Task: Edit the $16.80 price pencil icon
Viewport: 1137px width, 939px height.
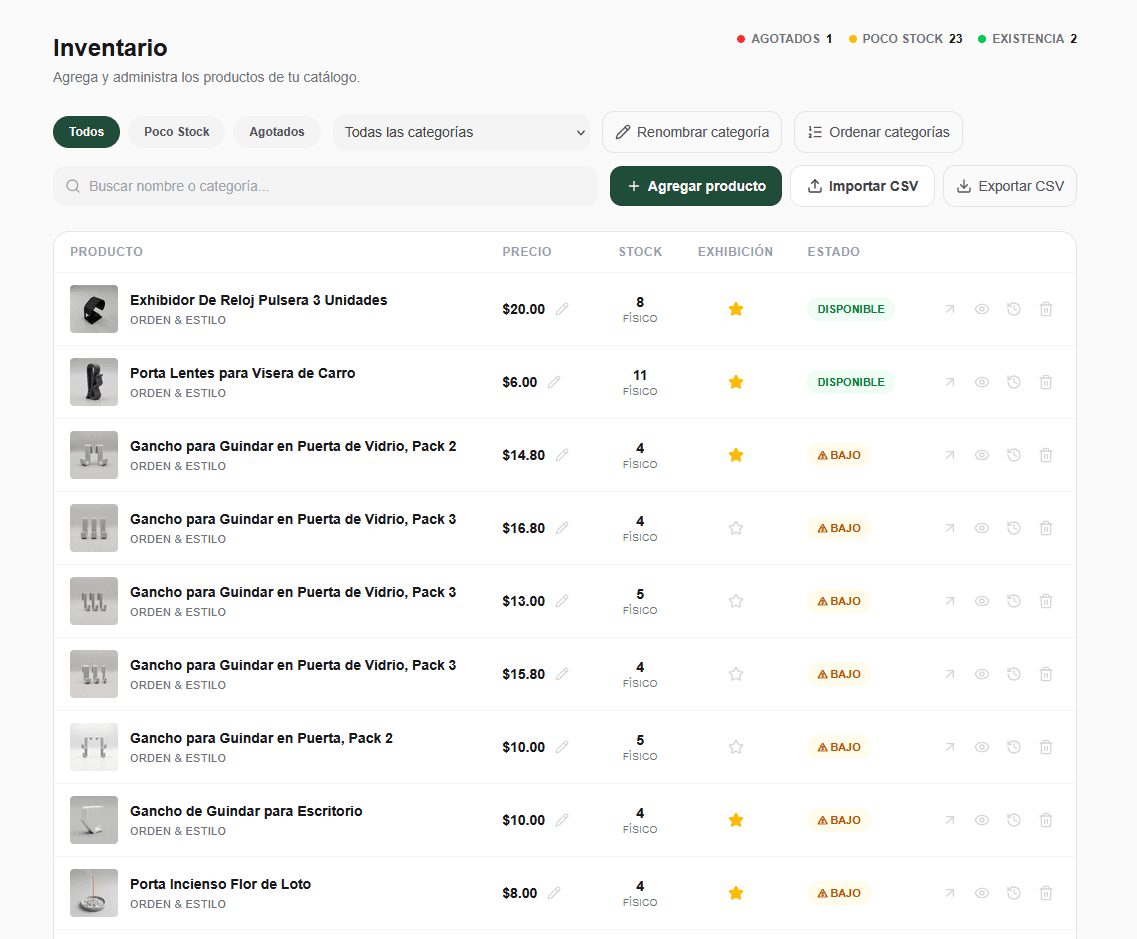Action: point(562,528)
